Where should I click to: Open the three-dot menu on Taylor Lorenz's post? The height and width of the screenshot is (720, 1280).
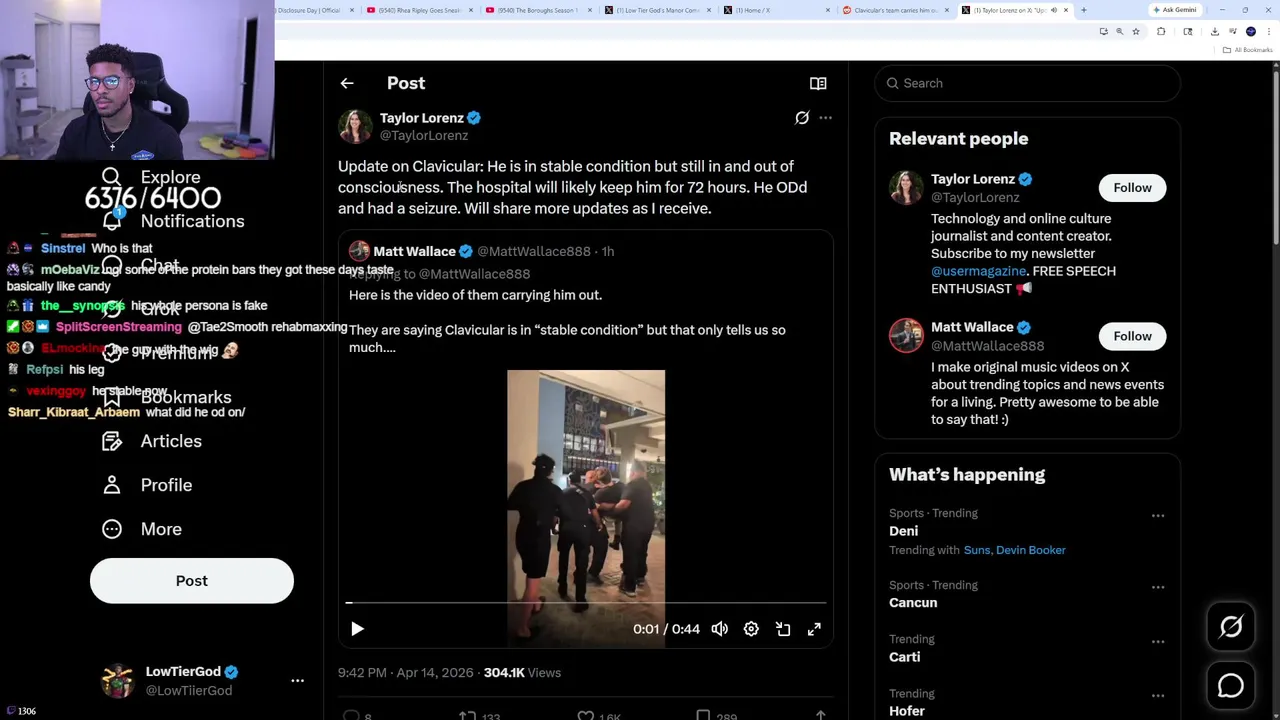click(825, 118)
